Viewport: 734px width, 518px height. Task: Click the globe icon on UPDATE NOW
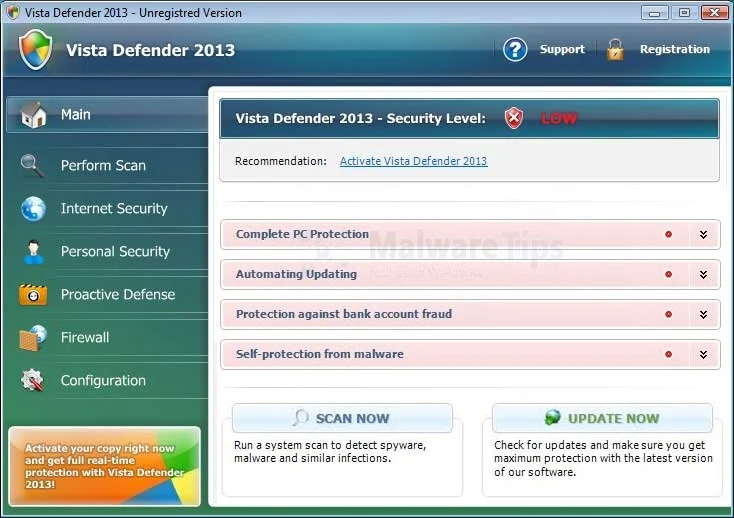coord(552,417)
